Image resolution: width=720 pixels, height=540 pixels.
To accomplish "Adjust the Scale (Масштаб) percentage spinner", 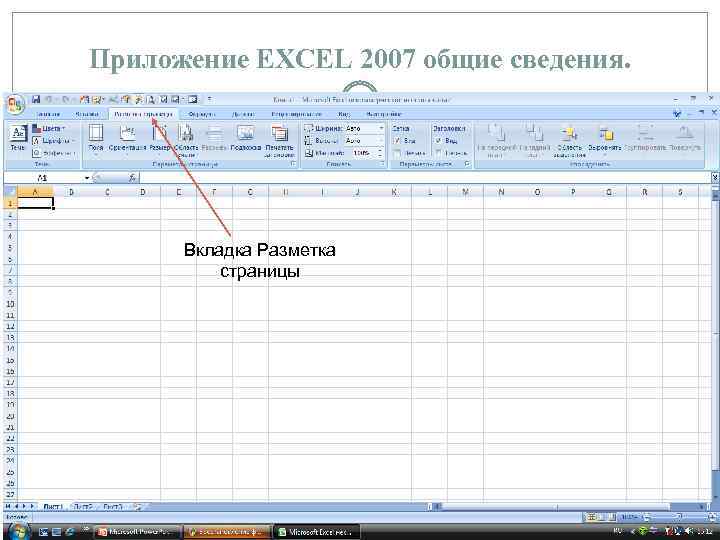I will (x=380, y=152).
